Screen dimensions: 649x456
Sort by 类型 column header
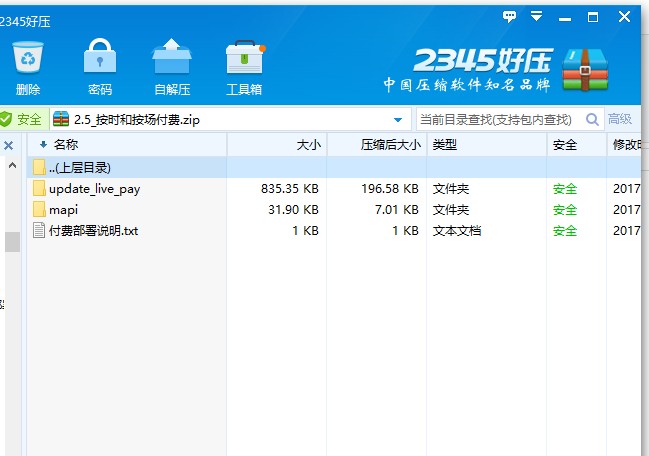click(x=487, y=145)
